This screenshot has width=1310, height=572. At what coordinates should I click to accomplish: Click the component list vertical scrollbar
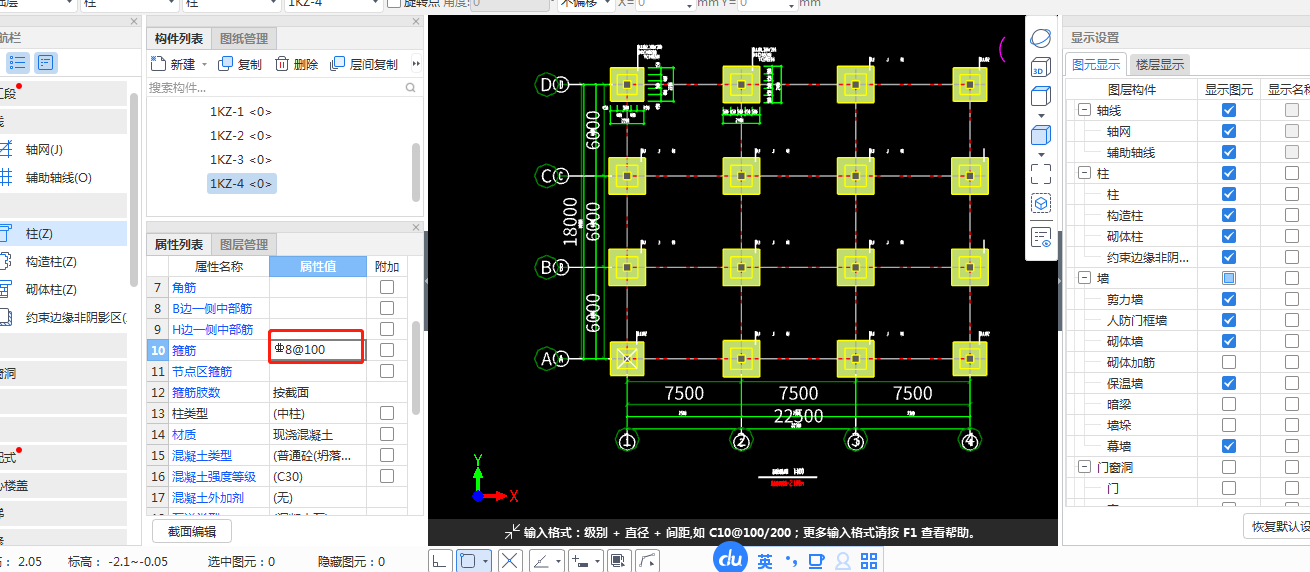416,172
